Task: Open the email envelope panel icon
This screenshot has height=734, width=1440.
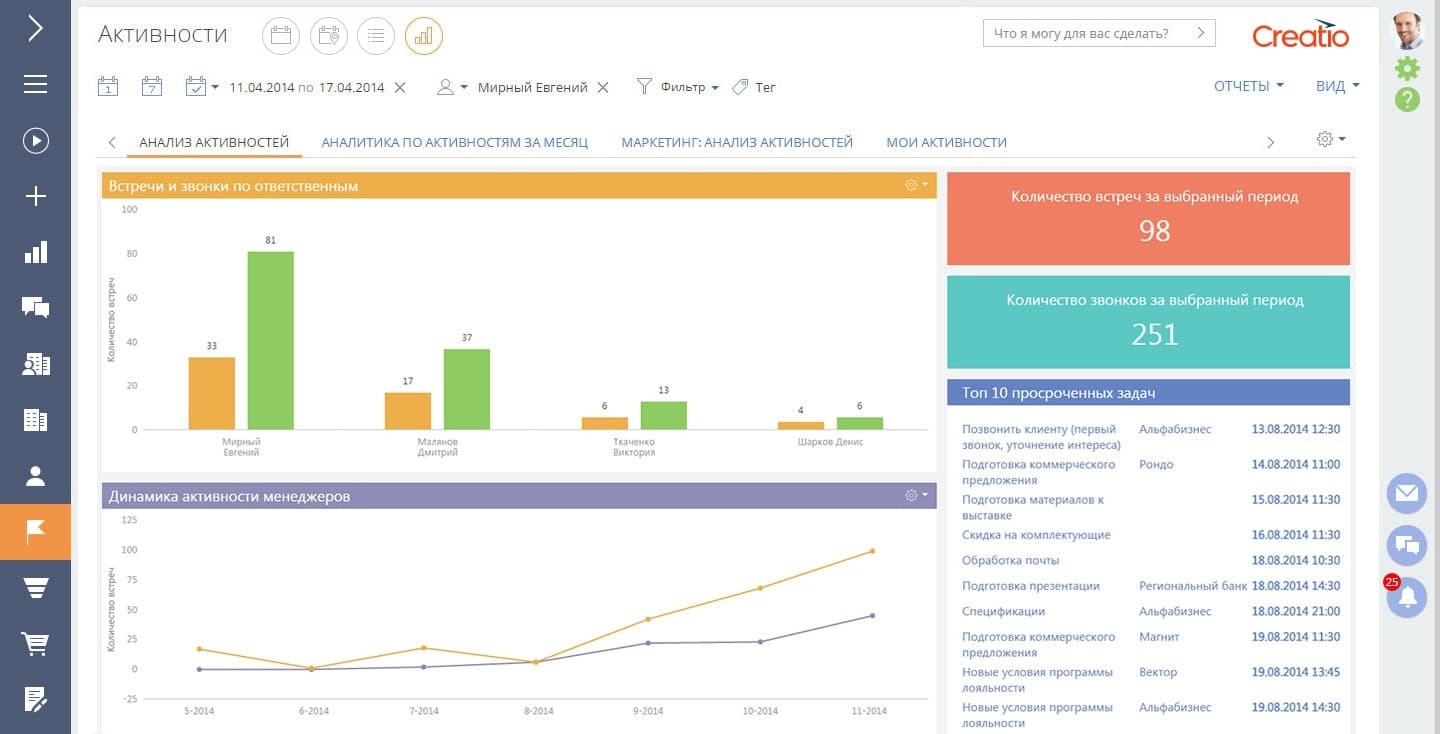Action: [1407, 493]
